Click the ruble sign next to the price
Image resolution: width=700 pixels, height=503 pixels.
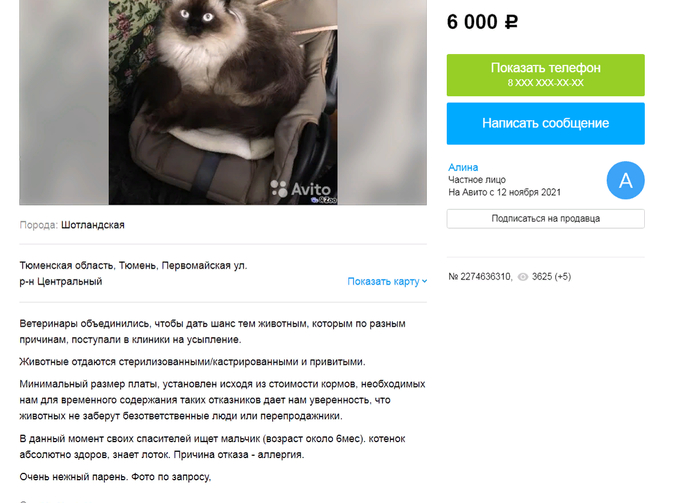pos(511,22)
